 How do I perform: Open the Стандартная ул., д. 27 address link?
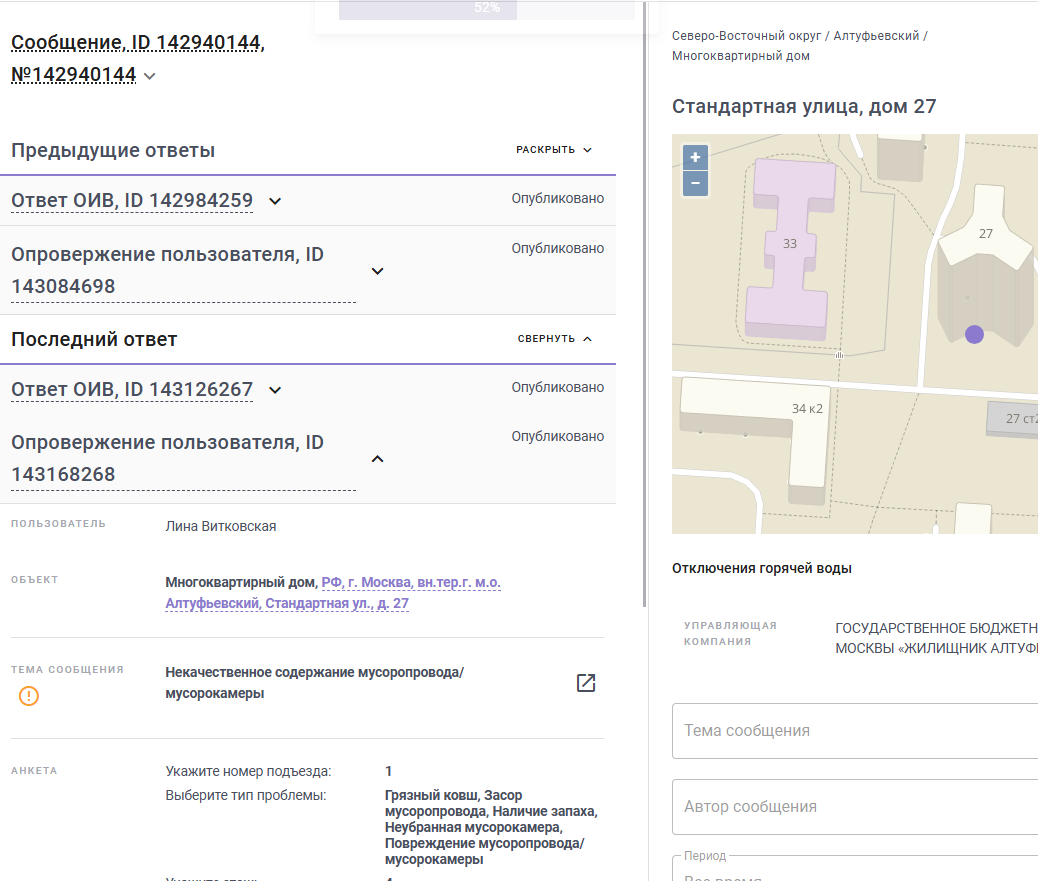pyautogui.click(x=333, y=592)
